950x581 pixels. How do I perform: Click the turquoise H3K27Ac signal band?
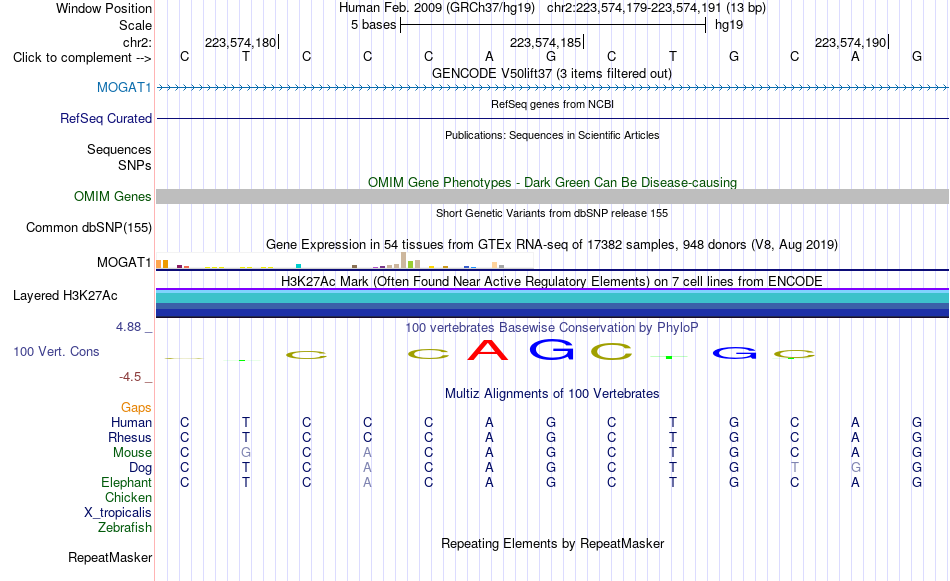[553, 297]
